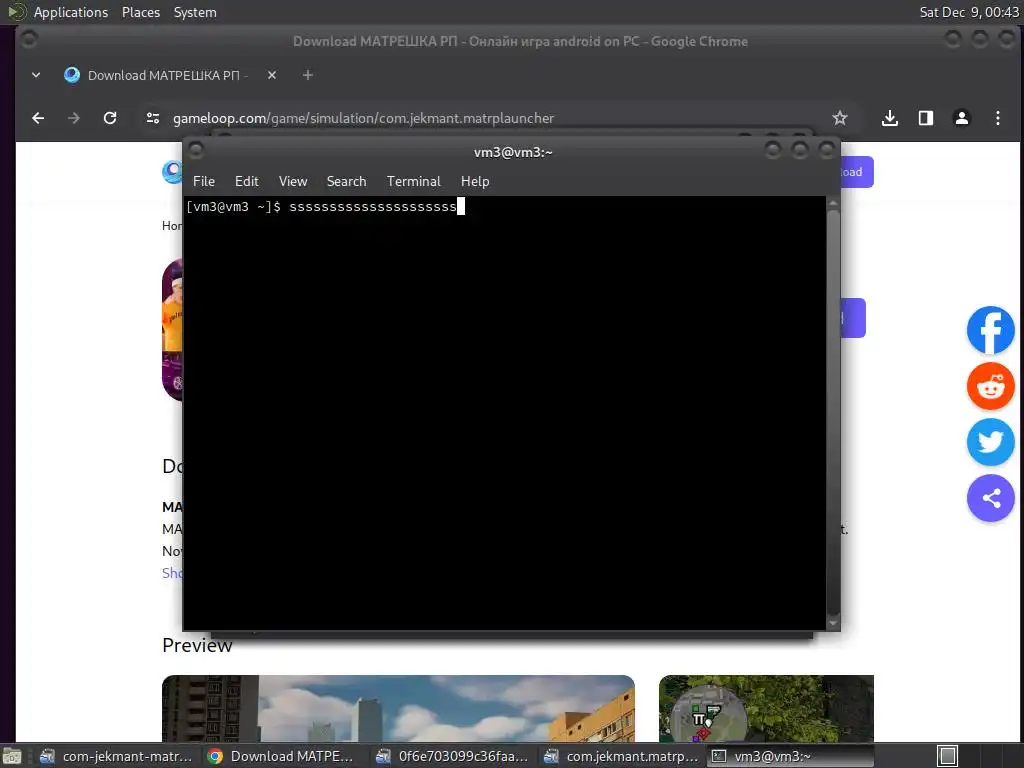Open the terminal Search menu
This screenshot has width=1024, height=768.
[346, 181]
